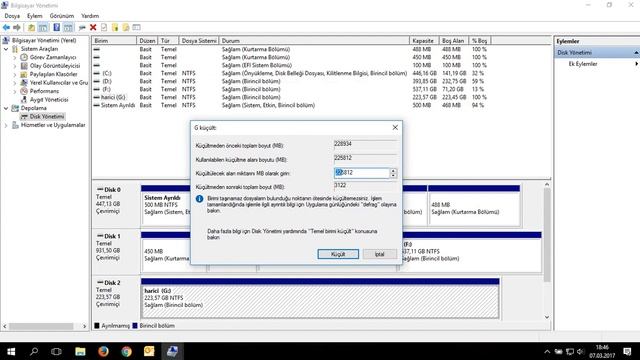Open the Eylem menu
Screen dimensions: 640x360
pyautogui.click(x=35, y=16)
